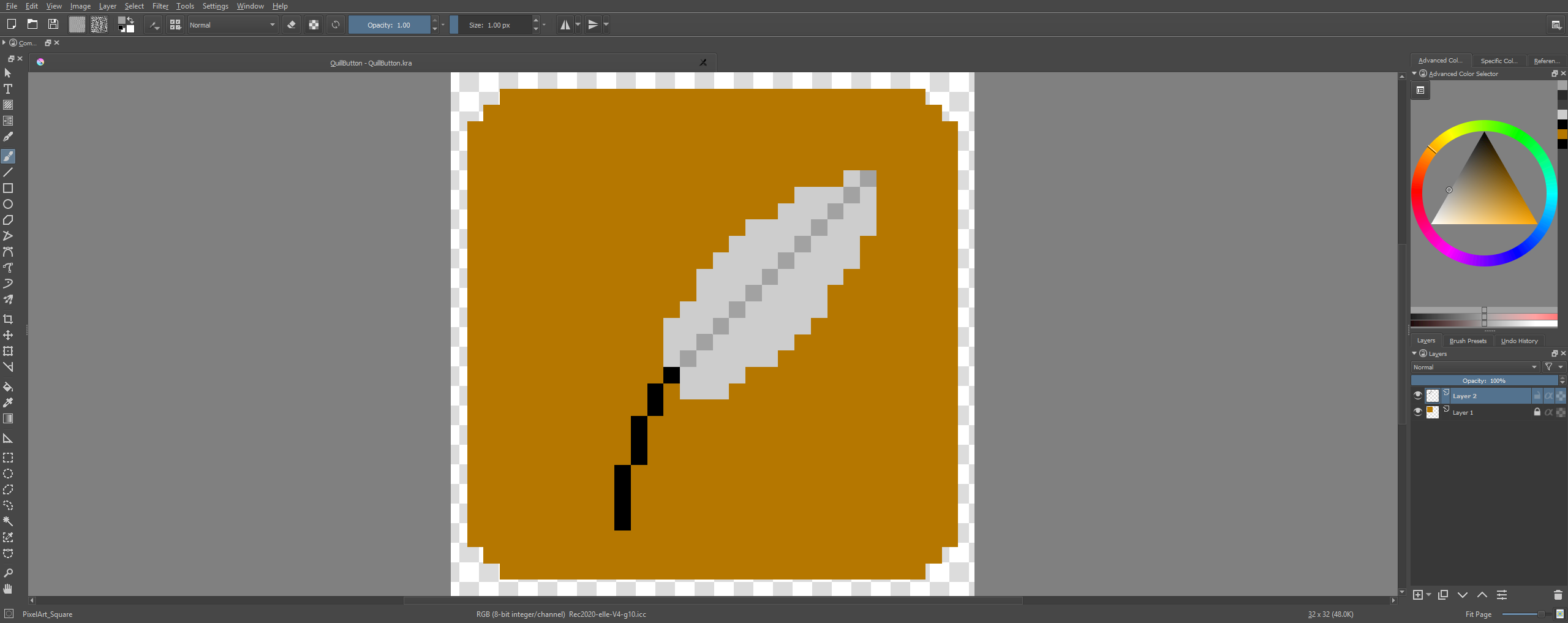
Task: Open vertical mirror options arrow
Action: pos(606,25)
